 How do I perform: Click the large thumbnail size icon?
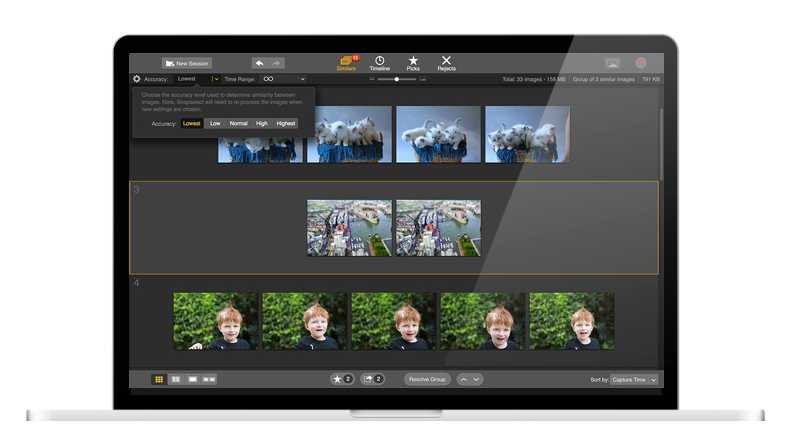422,79
